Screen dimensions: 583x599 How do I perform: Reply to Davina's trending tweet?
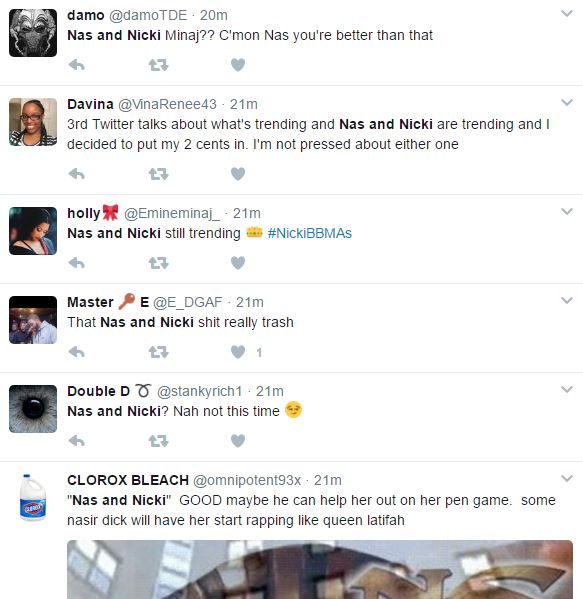click(76, 174)
